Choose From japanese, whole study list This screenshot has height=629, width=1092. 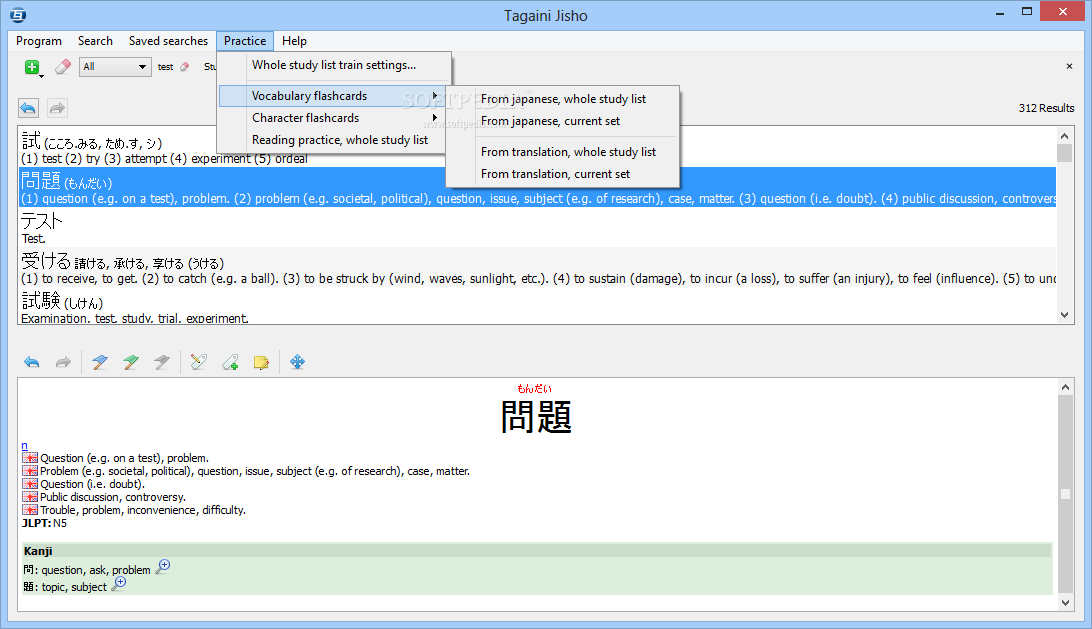(563, 99)
